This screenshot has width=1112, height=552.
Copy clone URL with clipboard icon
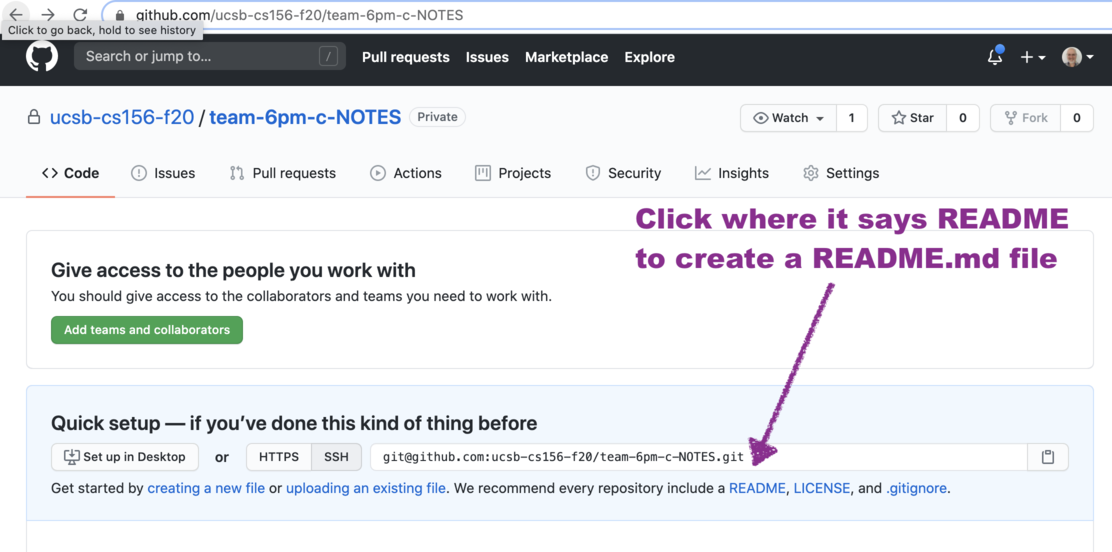(x=1047, y=457)
